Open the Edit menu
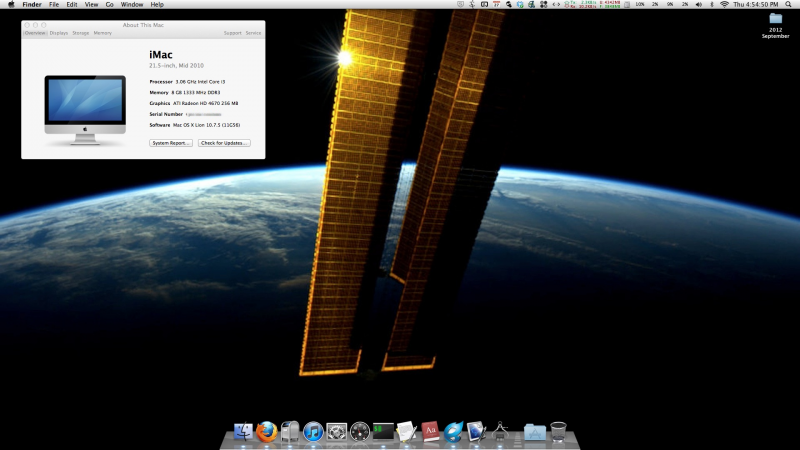This screenshot has height=450, width=800. [x=71, y=4]
